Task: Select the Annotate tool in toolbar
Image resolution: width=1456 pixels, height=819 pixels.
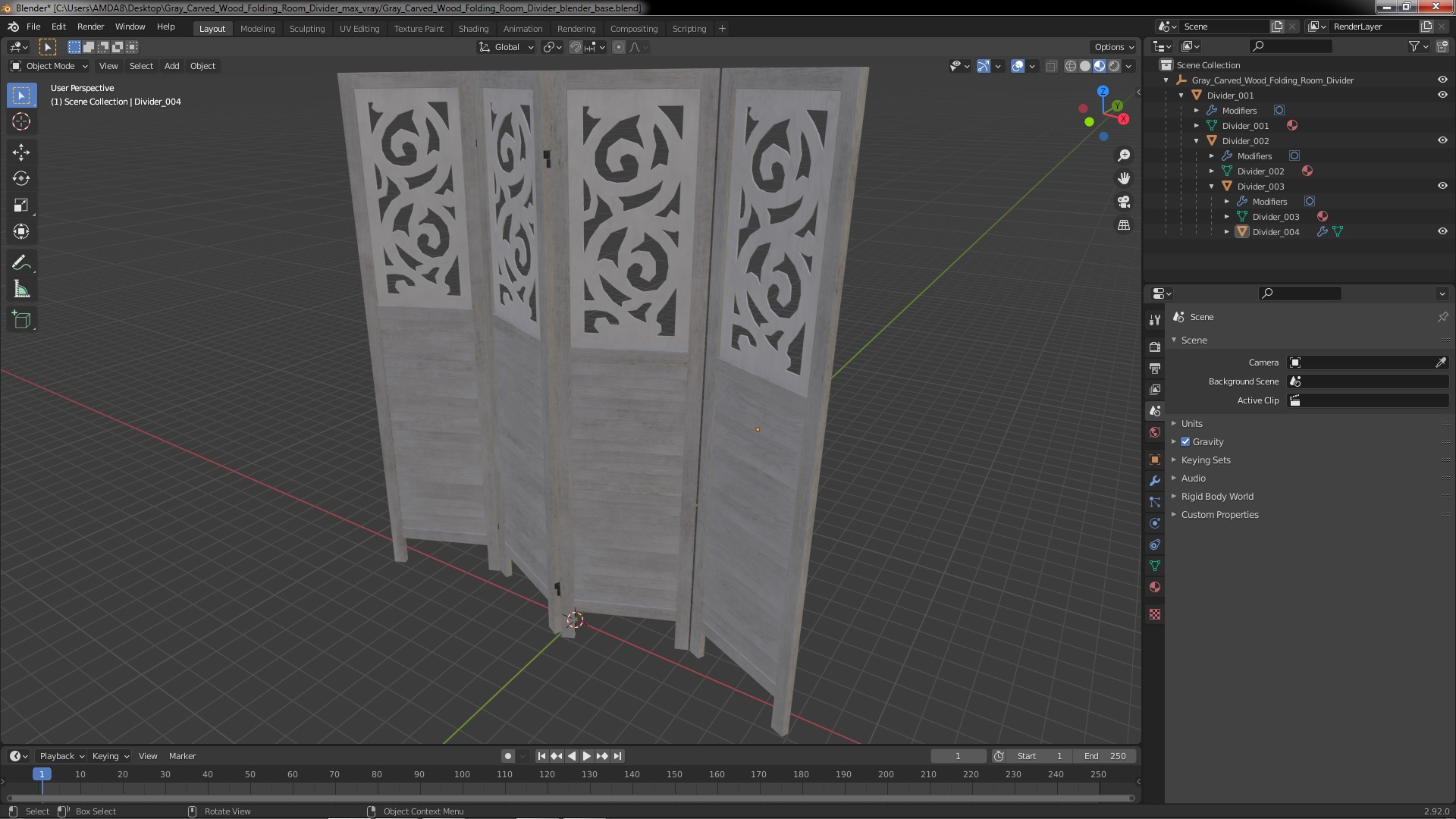Action: 22,262
